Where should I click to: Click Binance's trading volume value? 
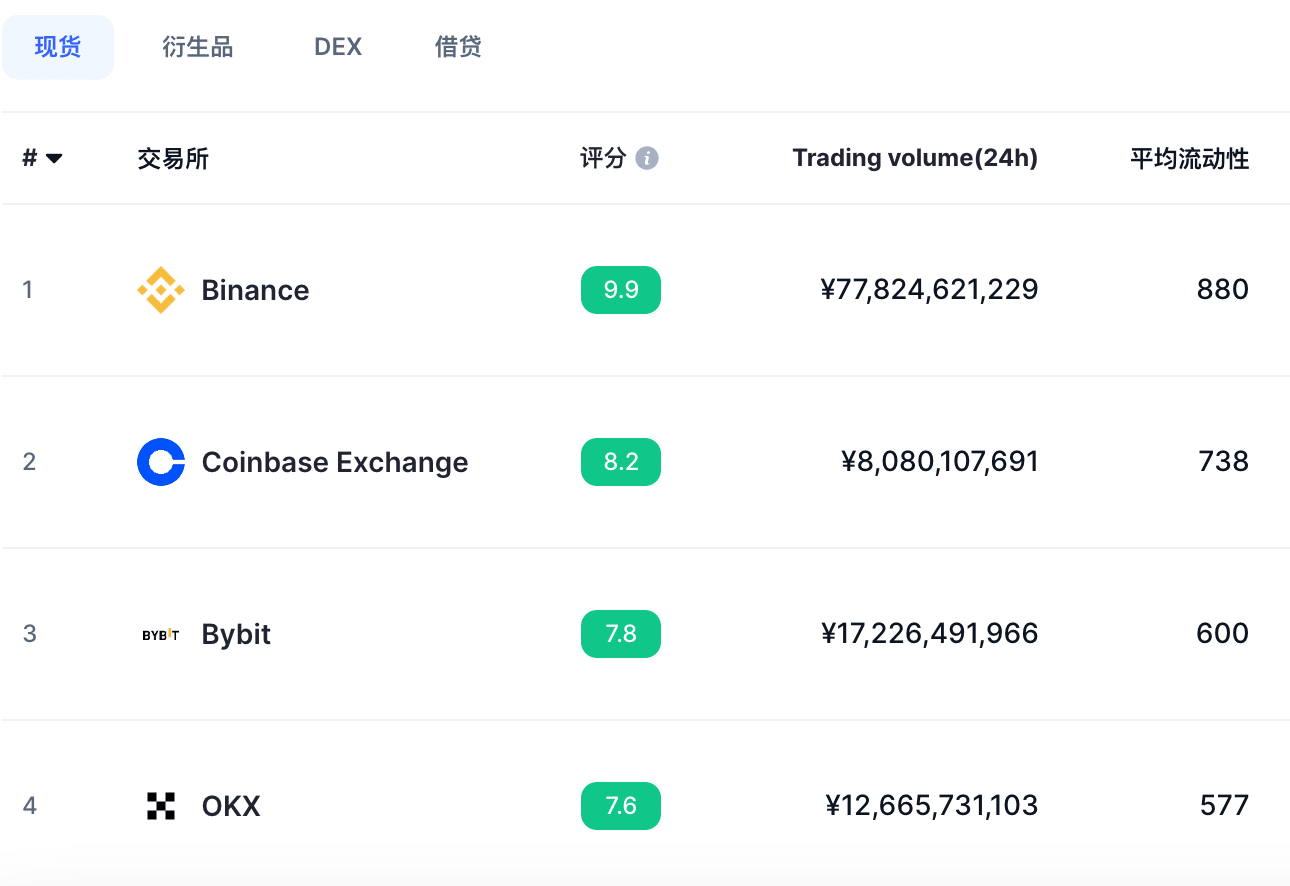(x=930, y=290)
